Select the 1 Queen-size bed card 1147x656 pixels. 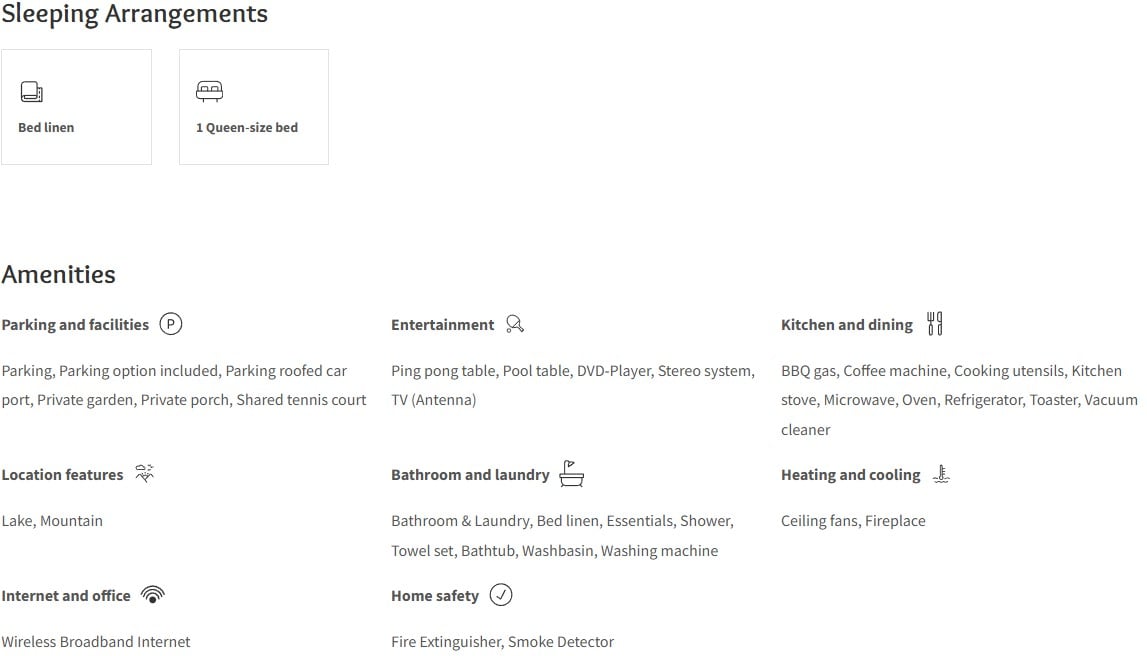coord(254,107)
